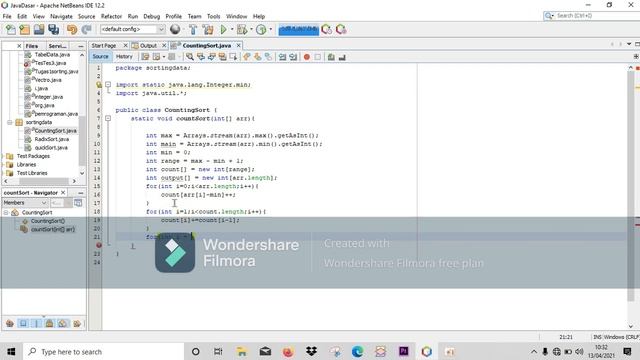Open the Debug Project dropdown arrow
The width and height of the screenshot is (640, 360).
251,29
